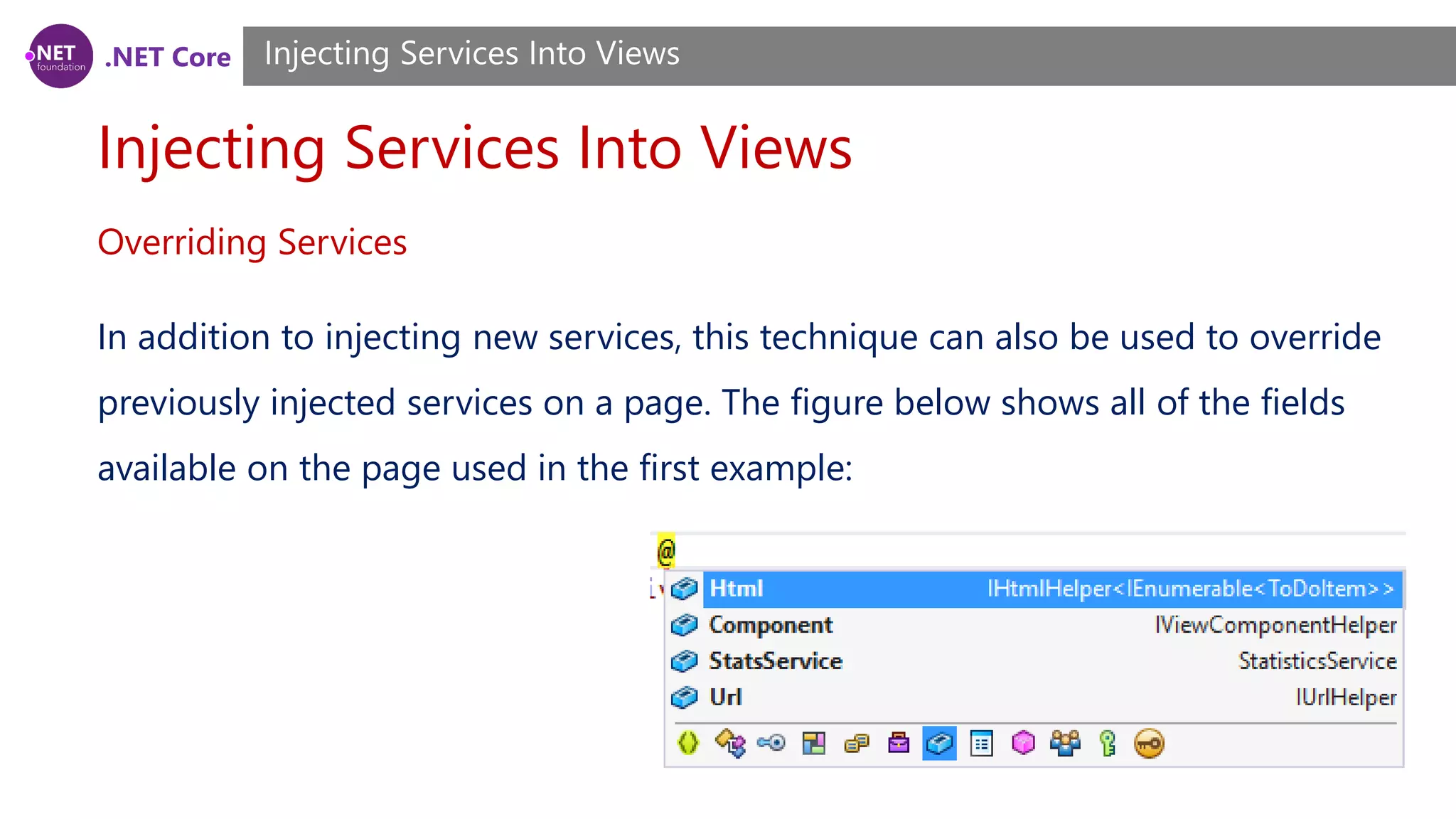Toggle the green key filter icon
The height and width of the screenshot is (819, 1456).
tap(1108, 744)
